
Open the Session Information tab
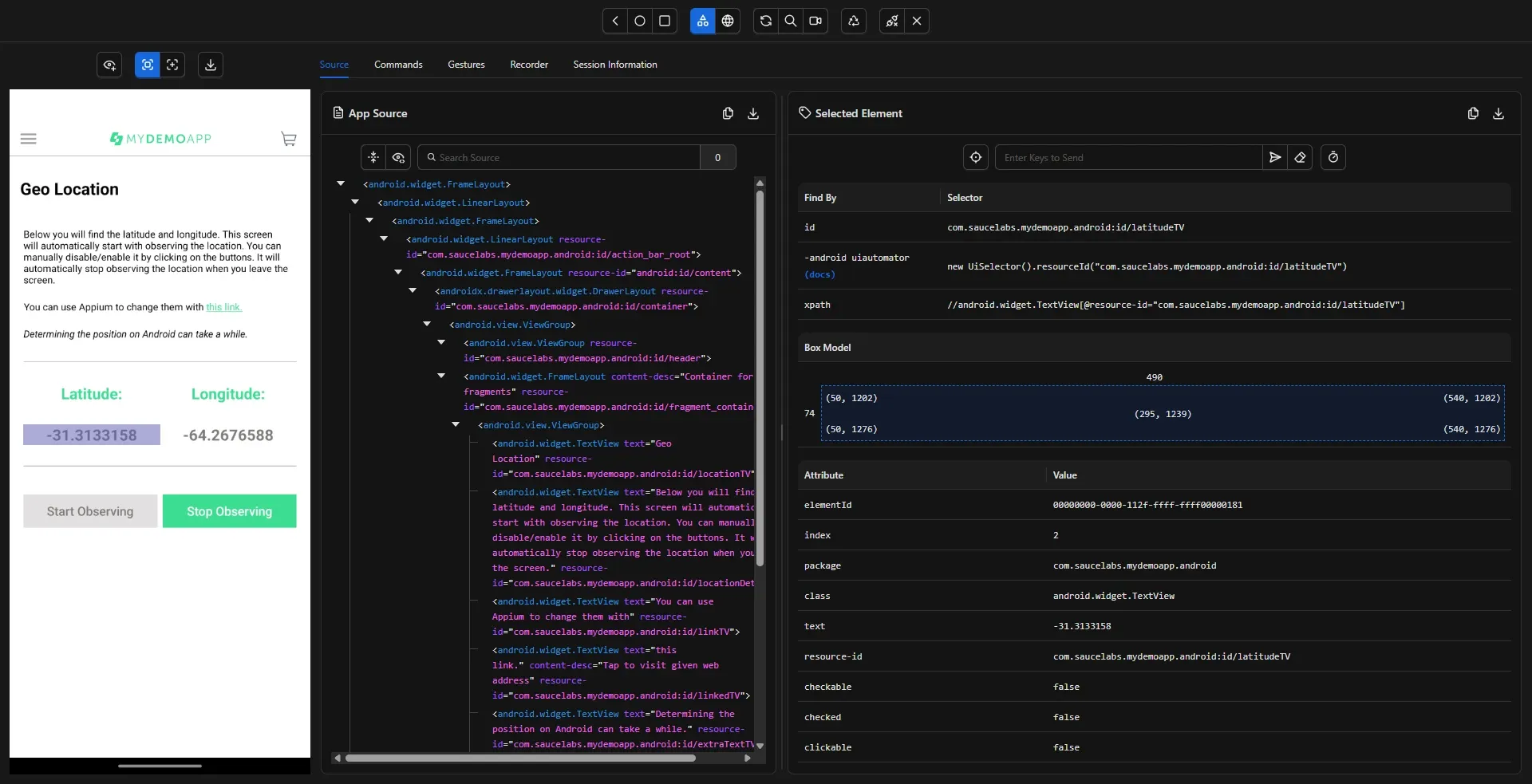[x=615, y=65]
